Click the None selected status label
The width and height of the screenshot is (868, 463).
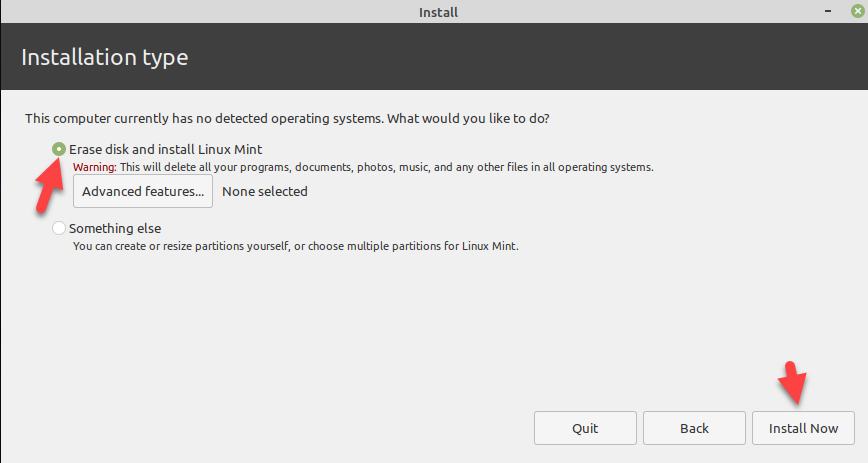pyautogui.click(x=265, y=191)
